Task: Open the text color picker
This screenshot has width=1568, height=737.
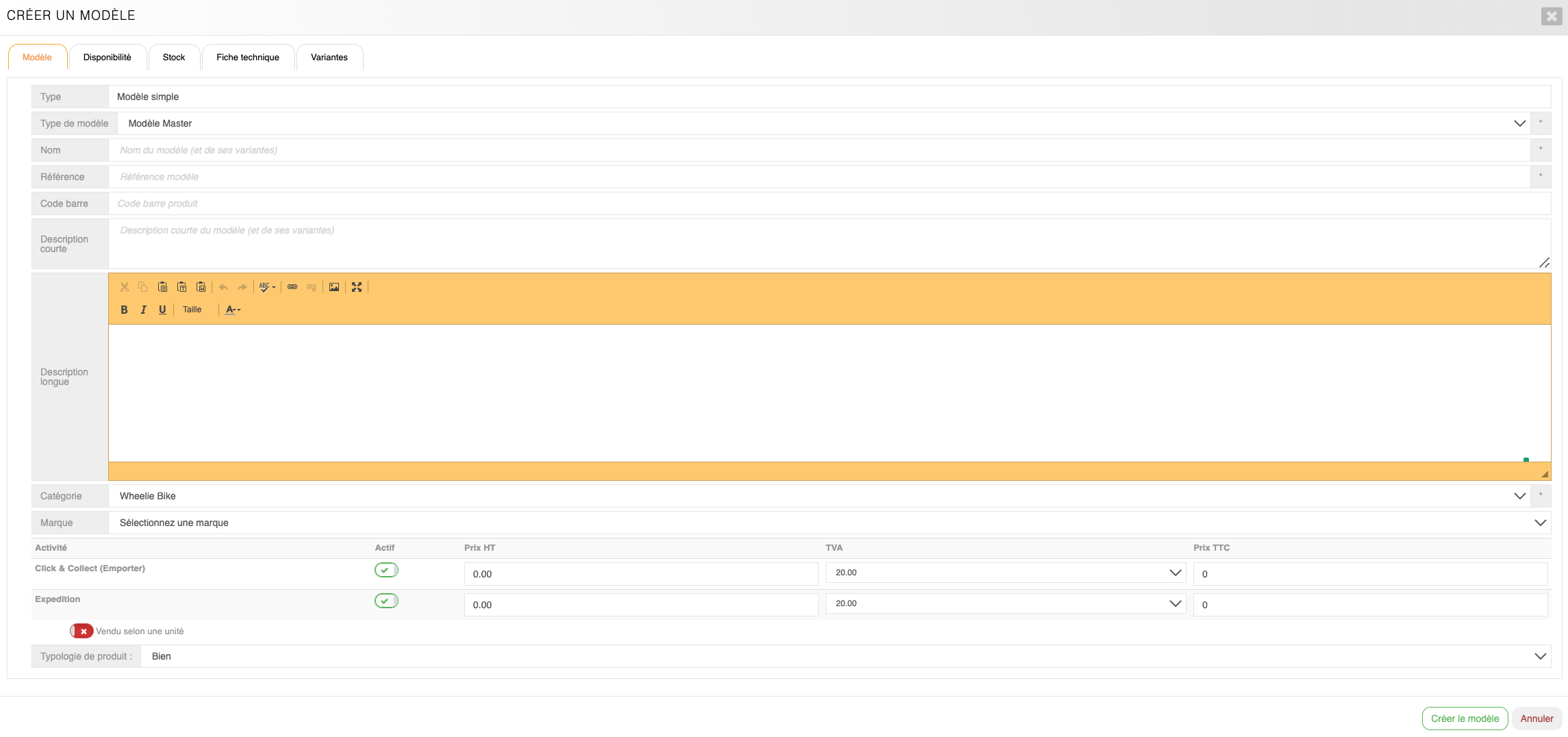Action: (x=233, y=310)
